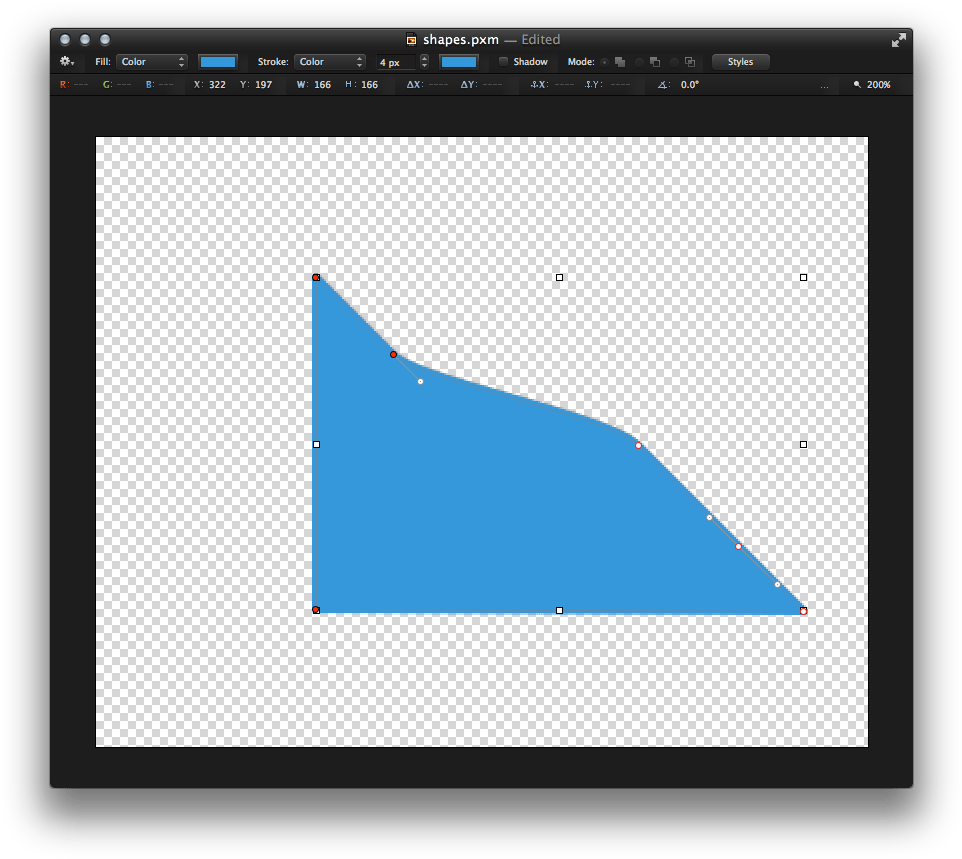
Task: Select the first Mode radio button
Action: [604, 62]
